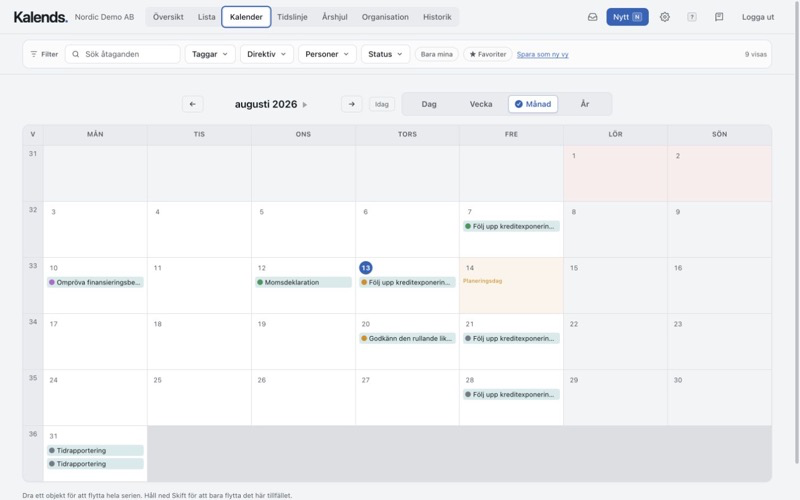Screen dimensions: 800x500
Task: Open the second Tidrapportering event on August 31
Action: pos(95,464)
